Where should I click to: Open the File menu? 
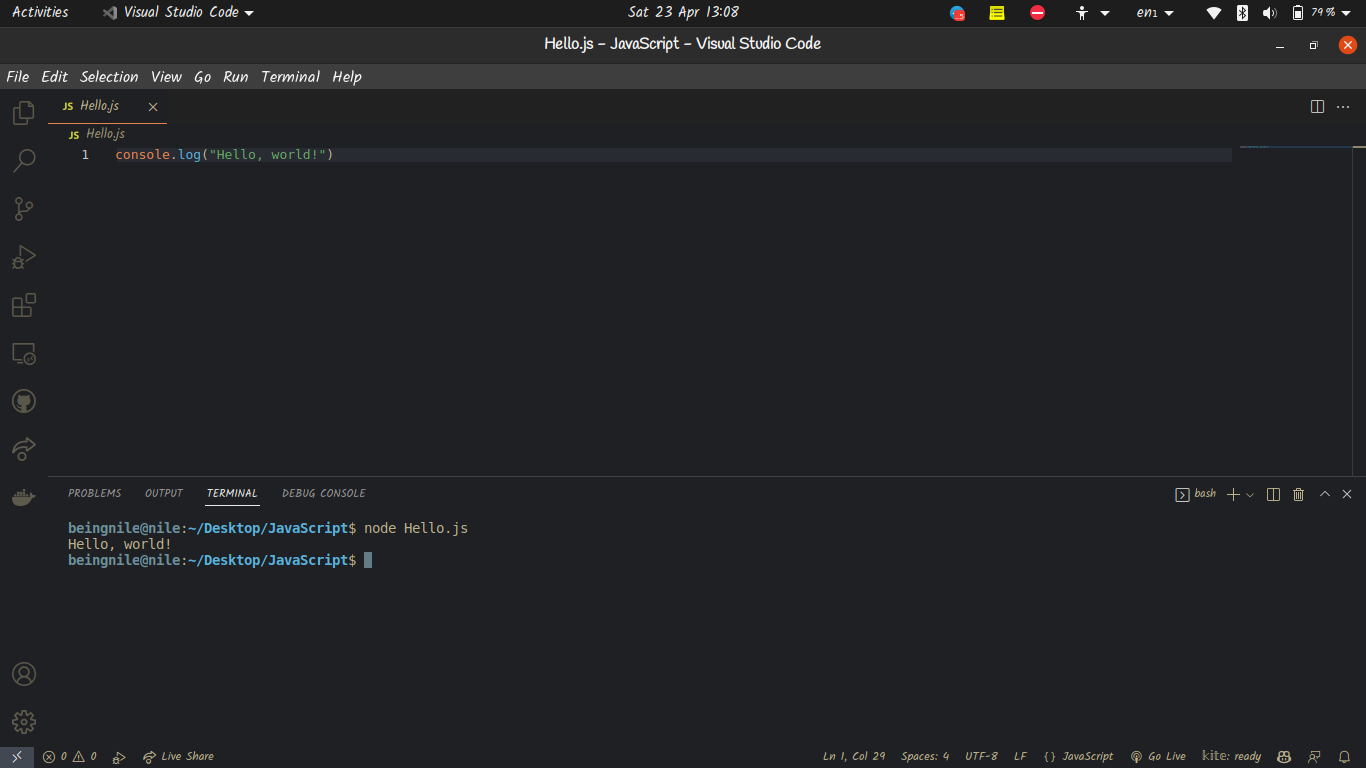point(18,77)
